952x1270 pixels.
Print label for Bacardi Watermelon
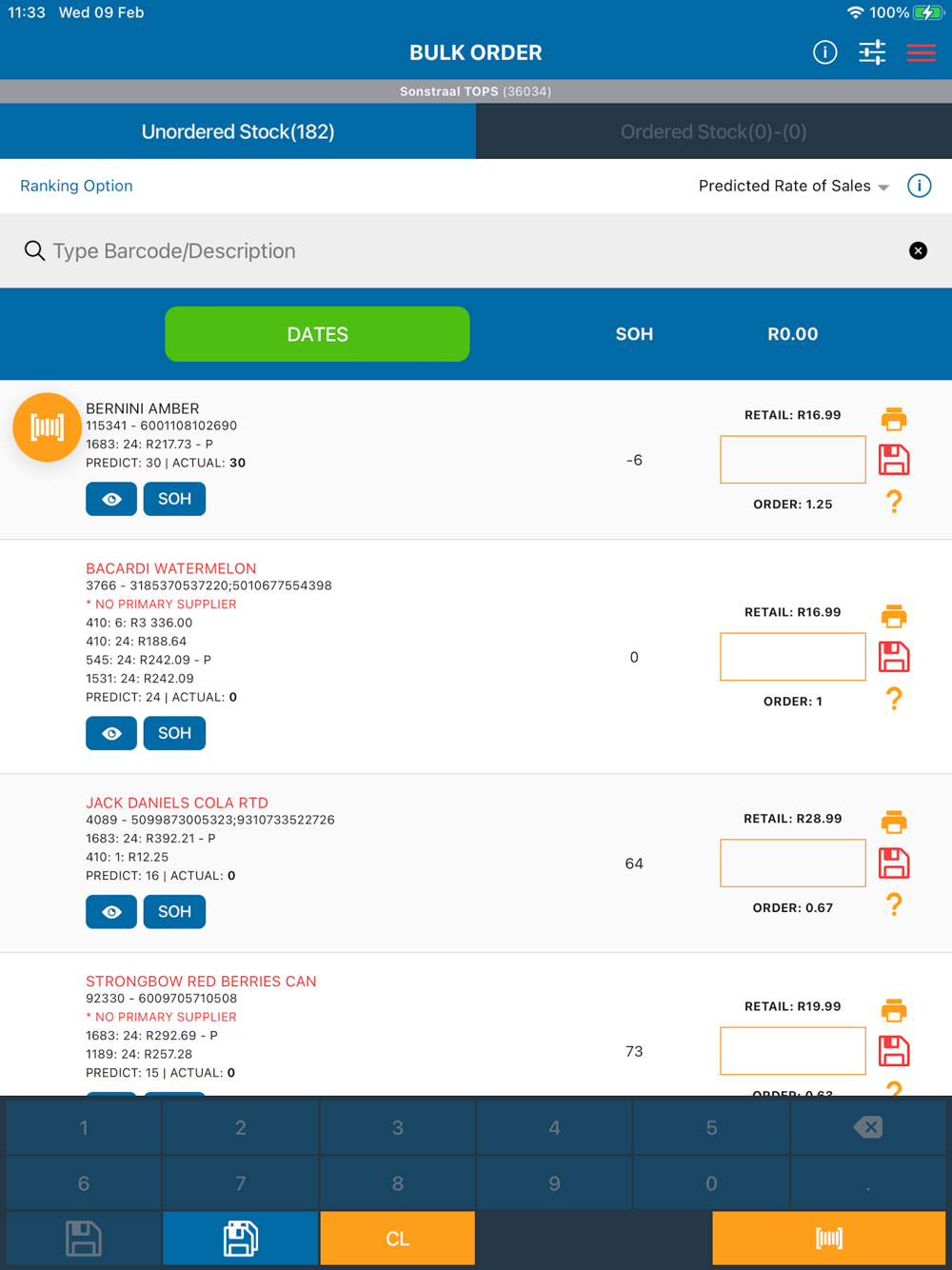tap(894, 616)
